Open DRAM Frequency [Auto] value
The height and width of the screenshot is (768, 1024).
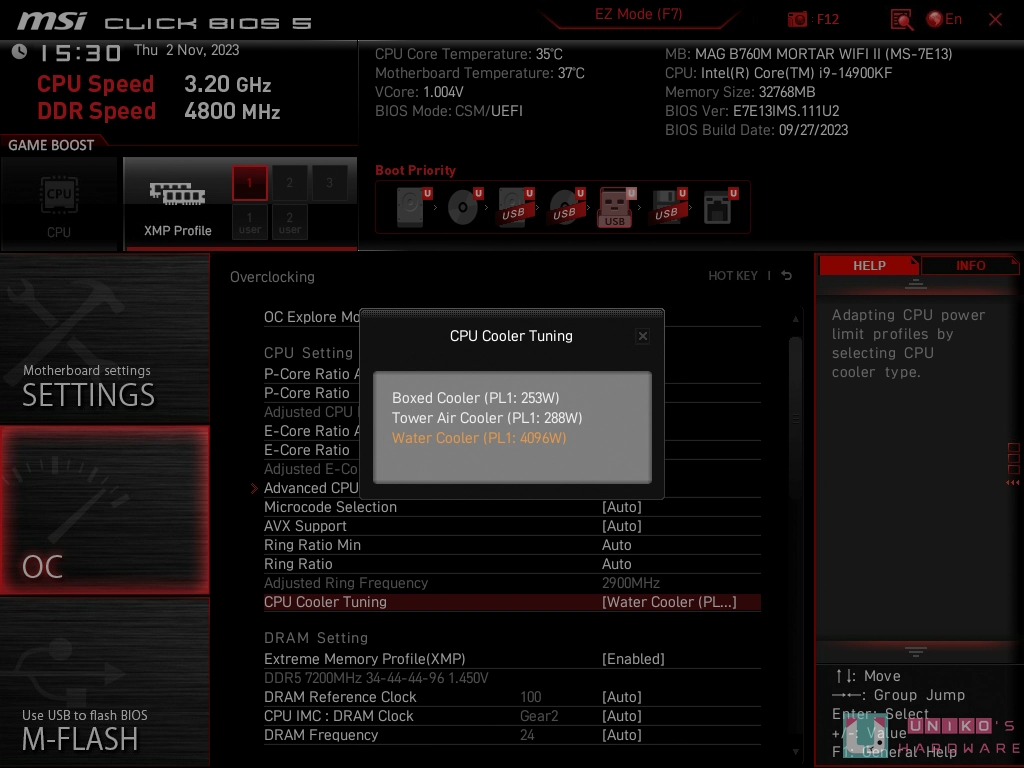(x=622, y=735)
